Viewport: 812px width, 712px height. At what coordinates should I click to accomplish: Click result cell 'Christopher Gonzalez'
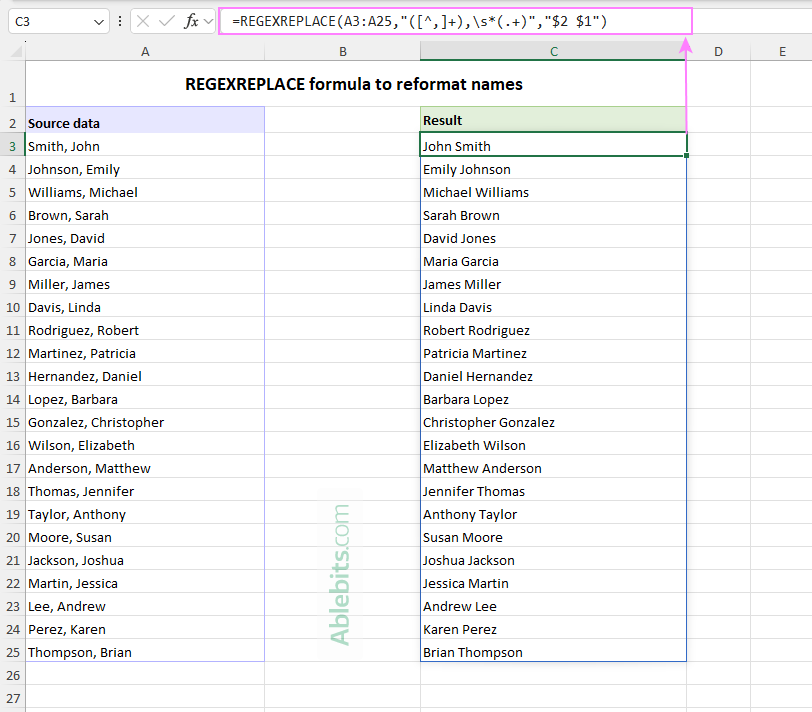click(x=553, y=420)
